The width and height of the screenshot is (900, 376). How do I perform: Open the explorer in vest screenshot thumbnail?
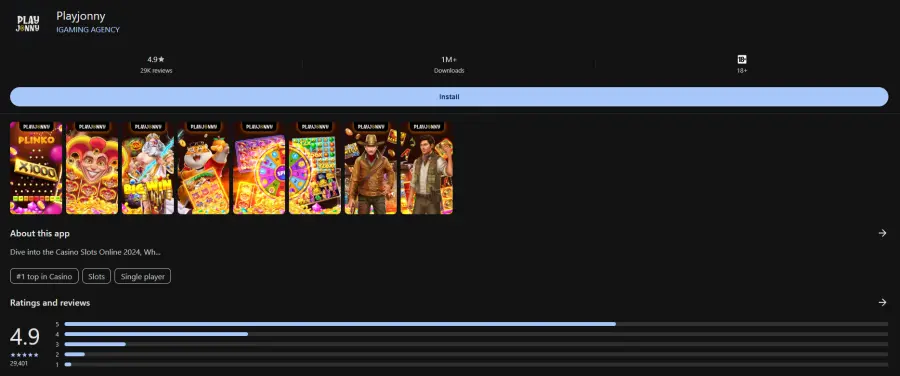[426, 168]
